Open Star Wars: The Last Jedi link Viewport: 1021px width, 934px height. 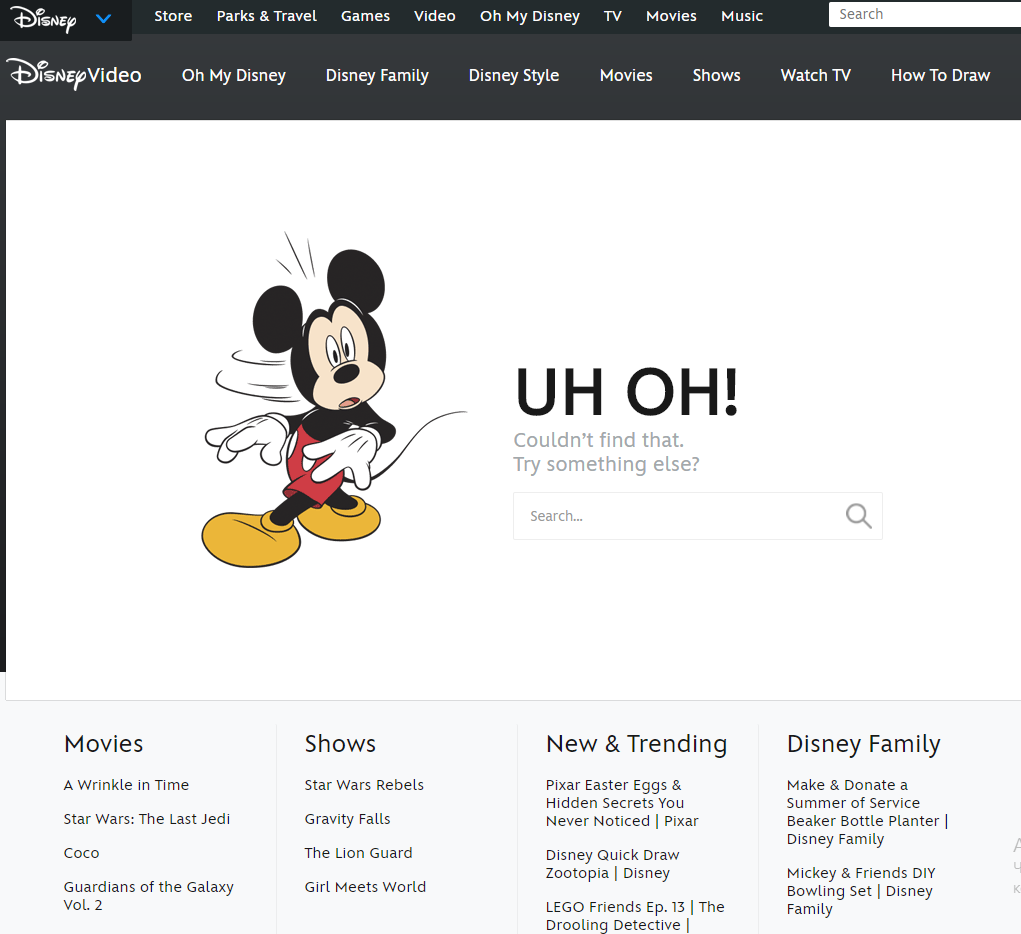pos(147,819)
